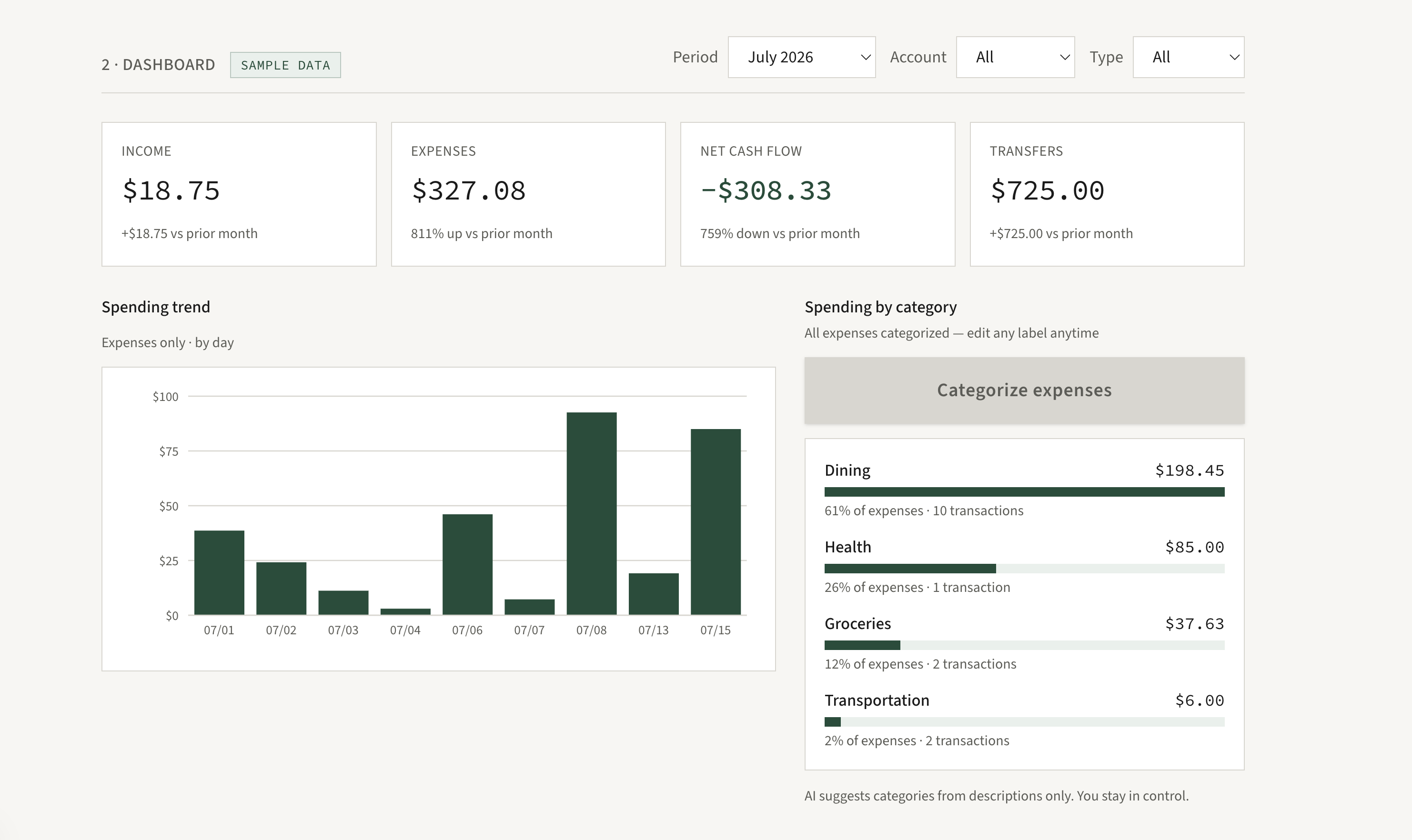Open the Net Cash Flow card
The width and height of the screenshot is (1412, 840).
tap(817, 194)
